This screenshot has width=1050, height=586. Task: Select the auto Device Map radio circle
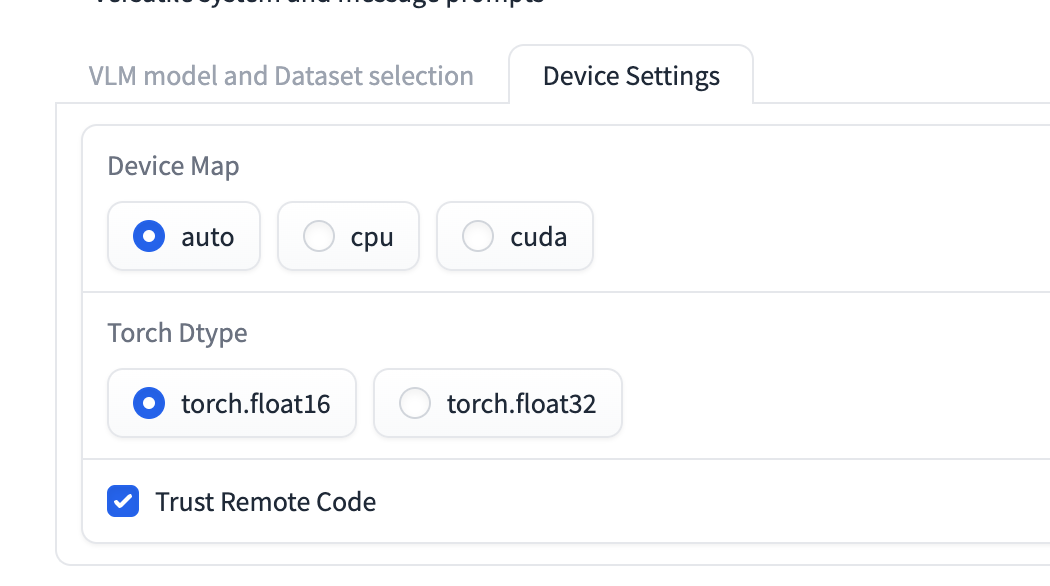pyautogui.click(x=149, y=237)
